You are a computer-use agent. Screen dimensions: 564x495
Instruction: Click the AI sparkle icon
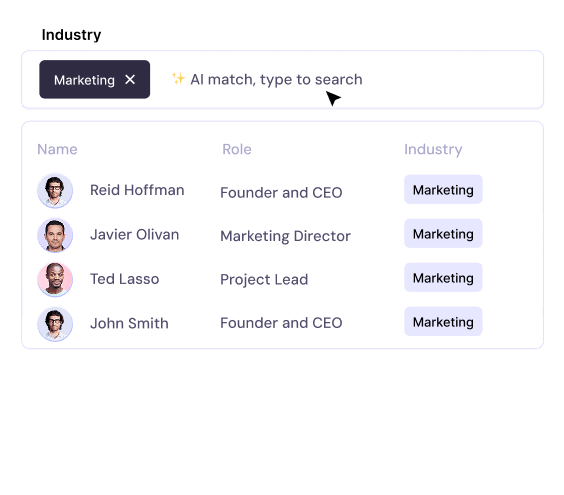[x=178, y=78]
